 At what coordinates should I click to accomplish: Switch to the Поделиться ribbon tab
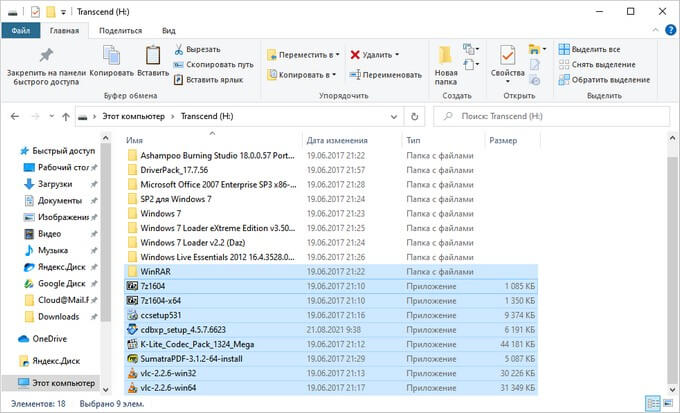[120, 30]
